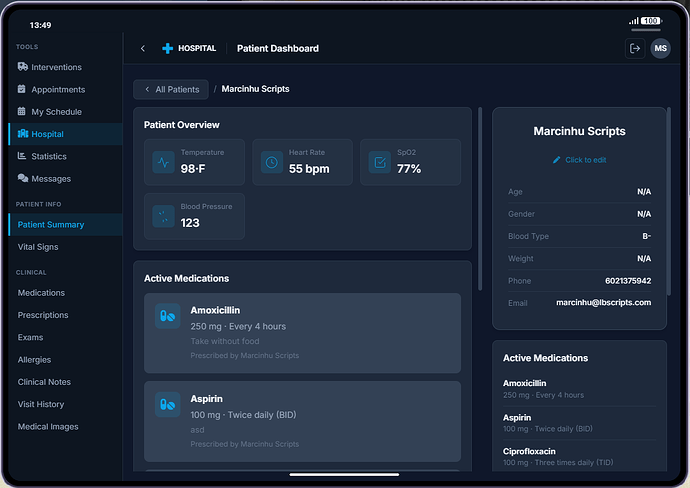The height and width of the screenshot is (488, 690).
Task: Select Medications from Clinical section
Action: pyautogui.click(x=41, y=293)
